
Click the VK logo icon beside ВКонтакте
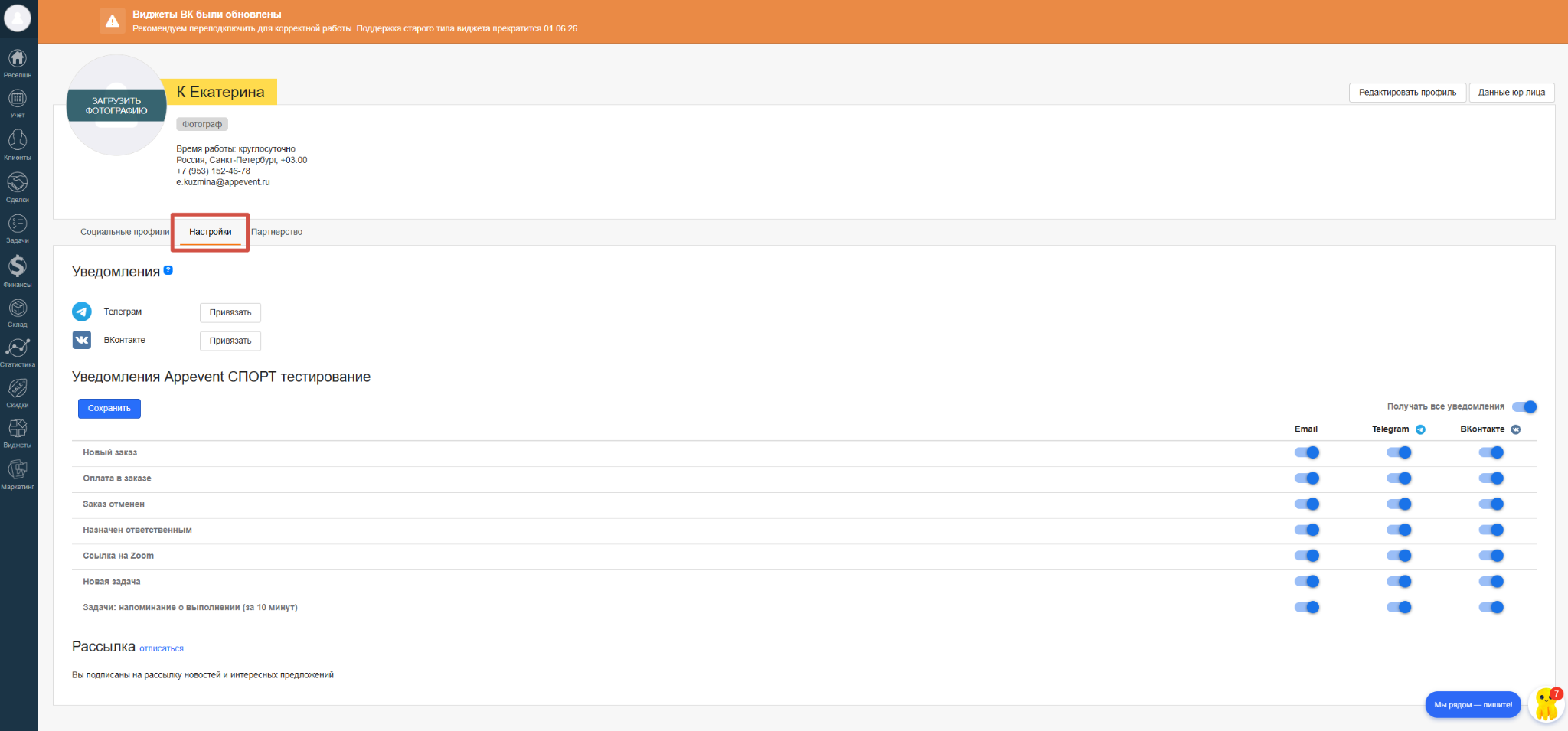click(82, 340)
